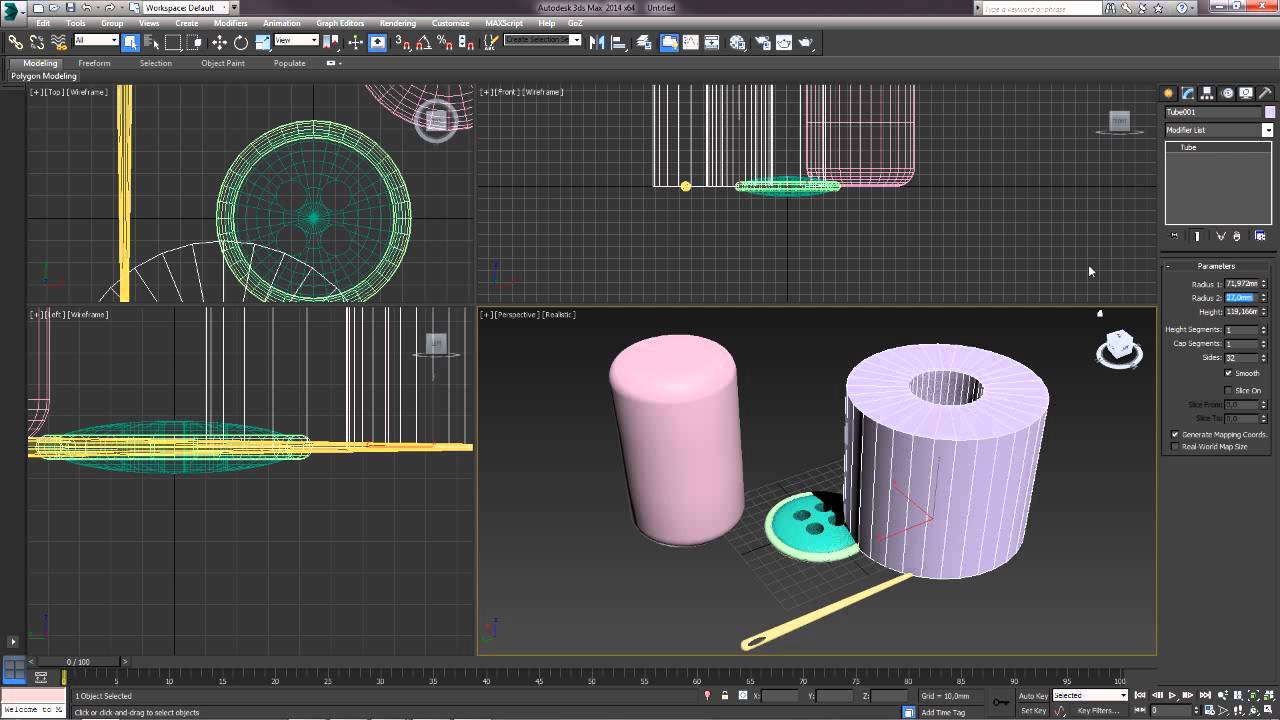1280x720 pixels.
Task: Open Select by Name dialog
Action: (152, 42)
